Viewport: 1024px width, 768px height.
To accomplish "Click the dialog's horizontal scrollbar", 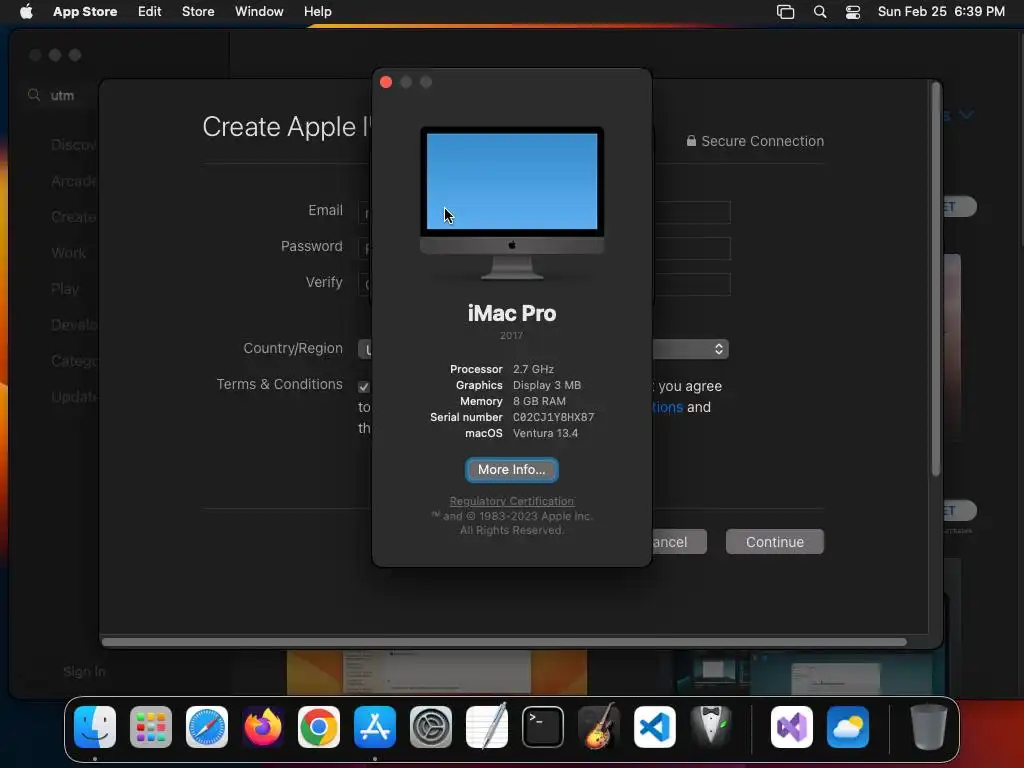I will 504,641.
